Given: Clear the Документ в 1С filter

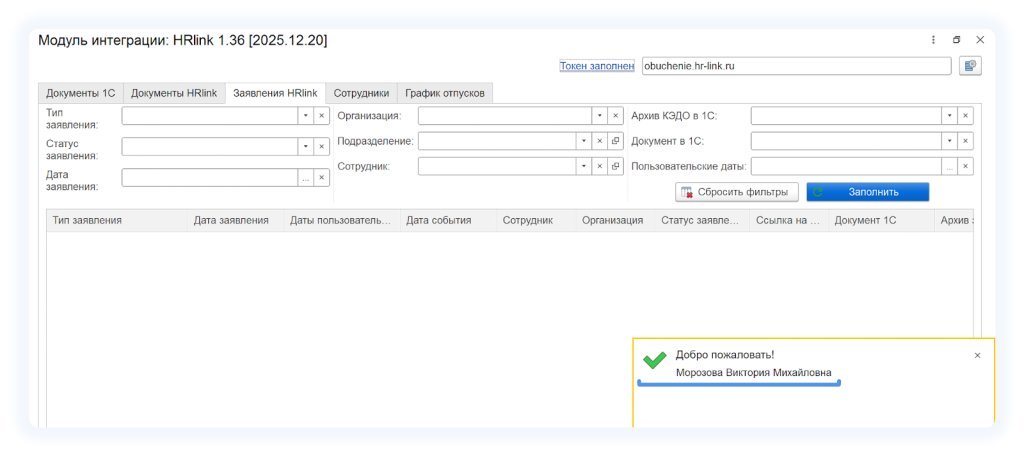Looking at the screenshot, I should (x=965, y=141).
